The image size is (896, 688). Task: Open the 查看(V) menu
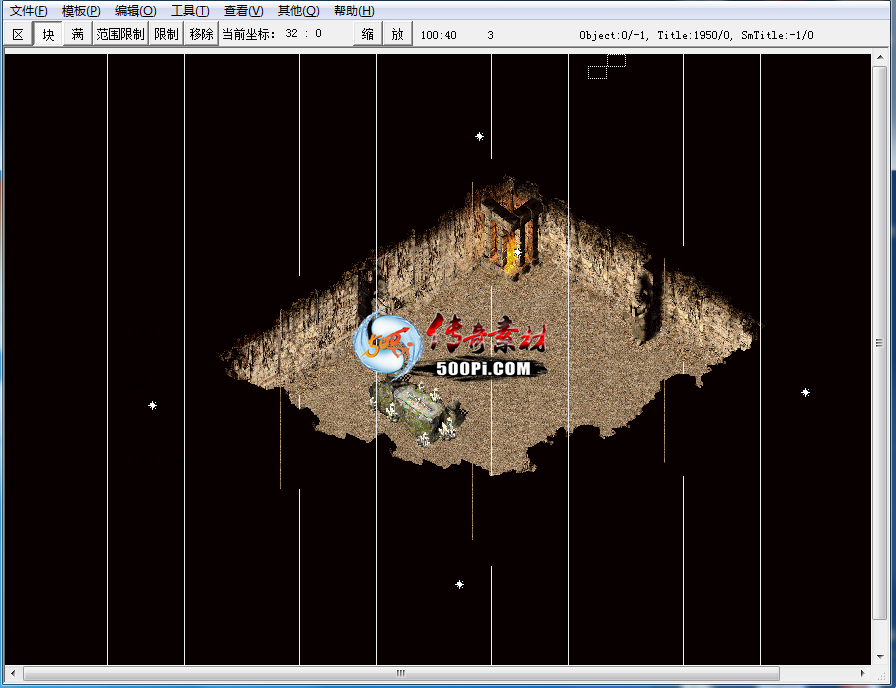click(x=243, y=11)
